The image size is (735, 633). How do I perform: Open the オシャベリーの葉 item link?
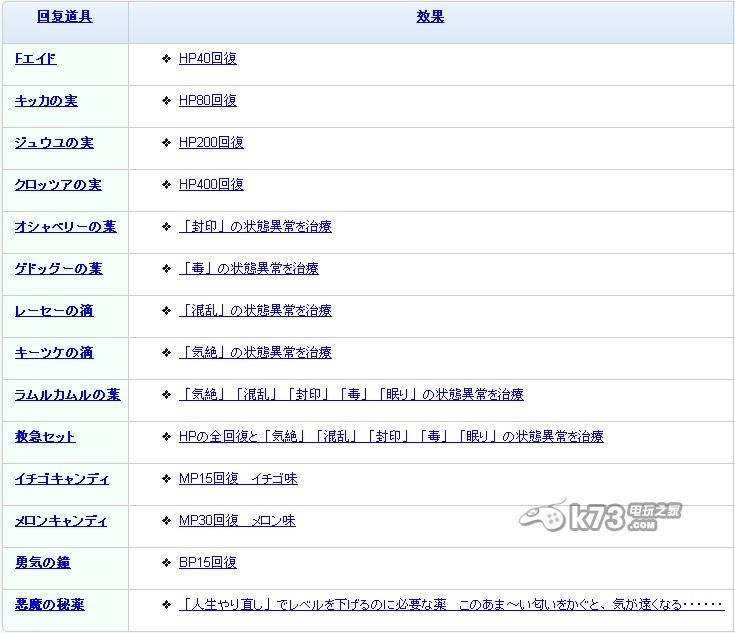pos(65,227)
